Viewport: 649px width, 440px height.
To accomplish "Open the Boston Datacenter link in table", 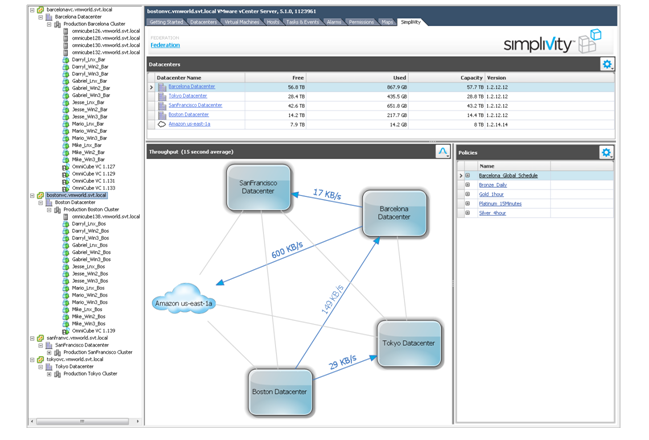I will tap(188, 115).
